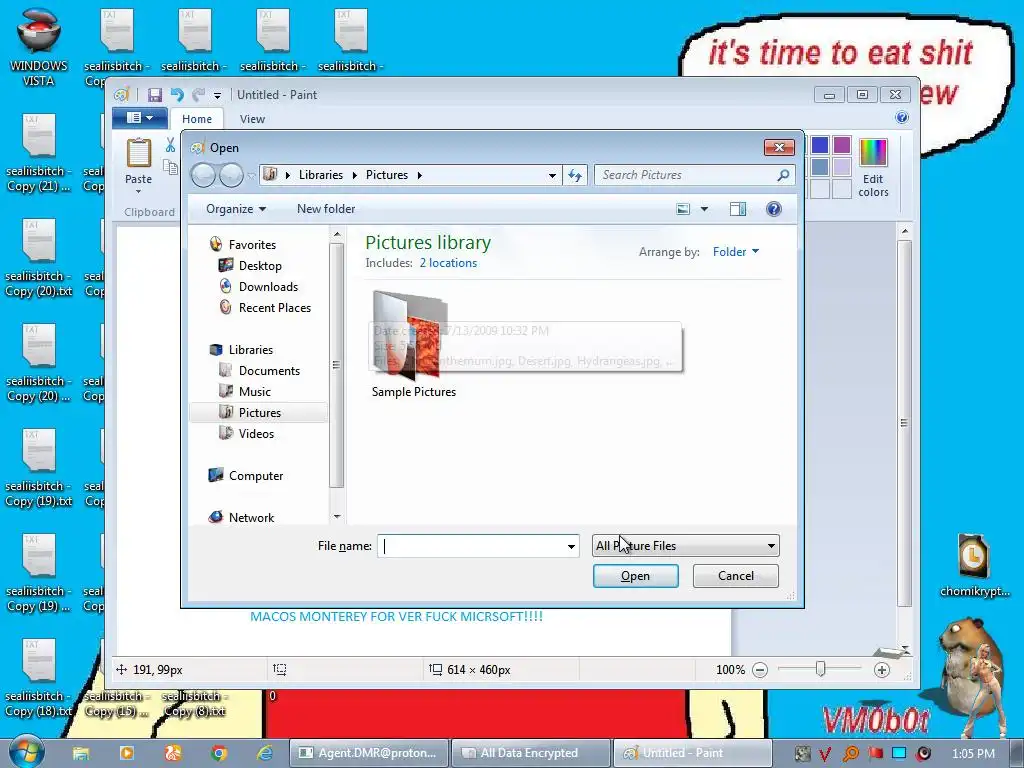Click the Refresh button beside address bar
The height and width of the screenshot is (768, 1024).
coord(575,175)
